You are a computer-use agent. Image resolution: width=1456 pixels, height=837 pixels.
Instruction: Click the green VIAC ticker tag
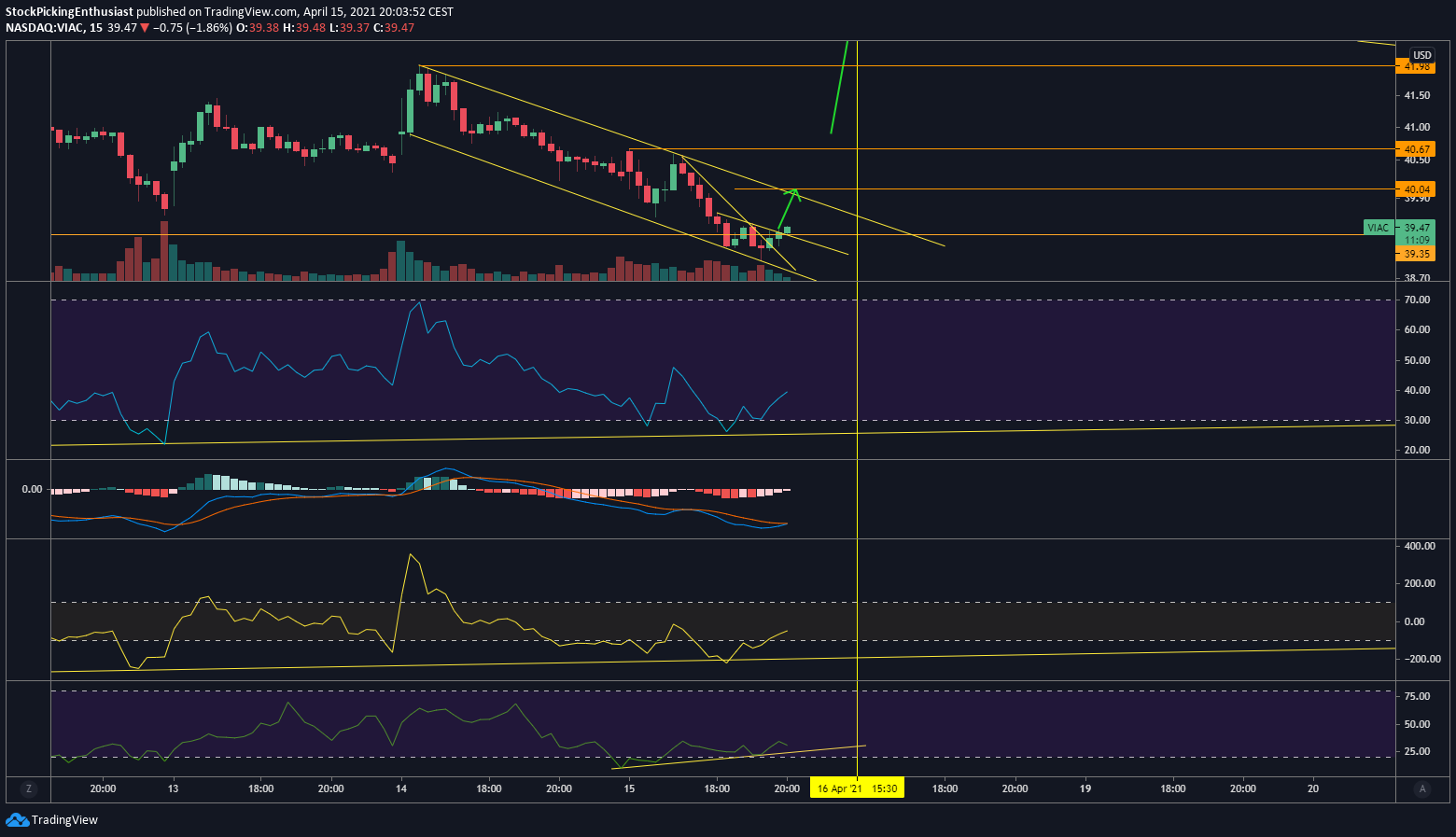tap(1379, 228)
